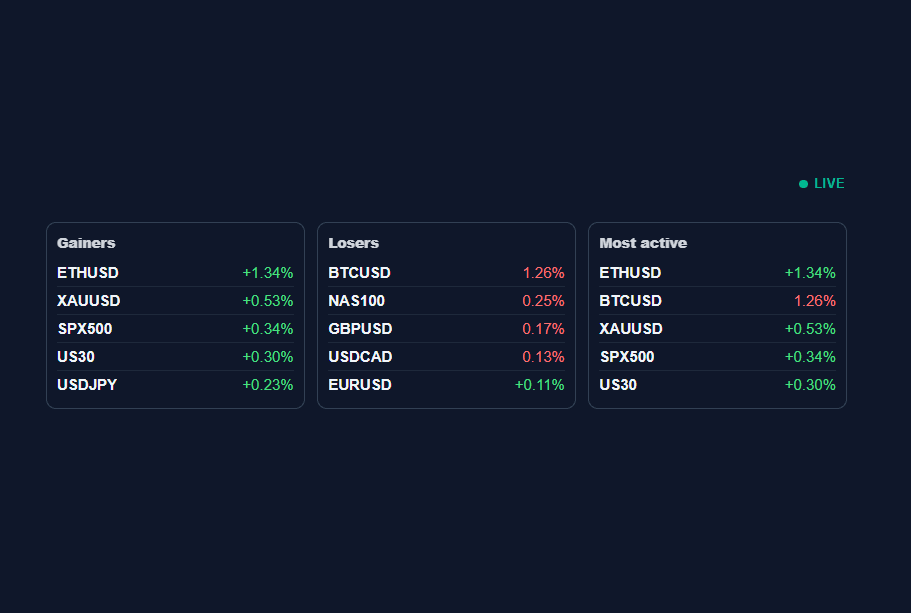Image resolution: width=911 pixels, height=613 pixels.
Task: Click the 0.13% USDCAD change
Action: (543, 356)
